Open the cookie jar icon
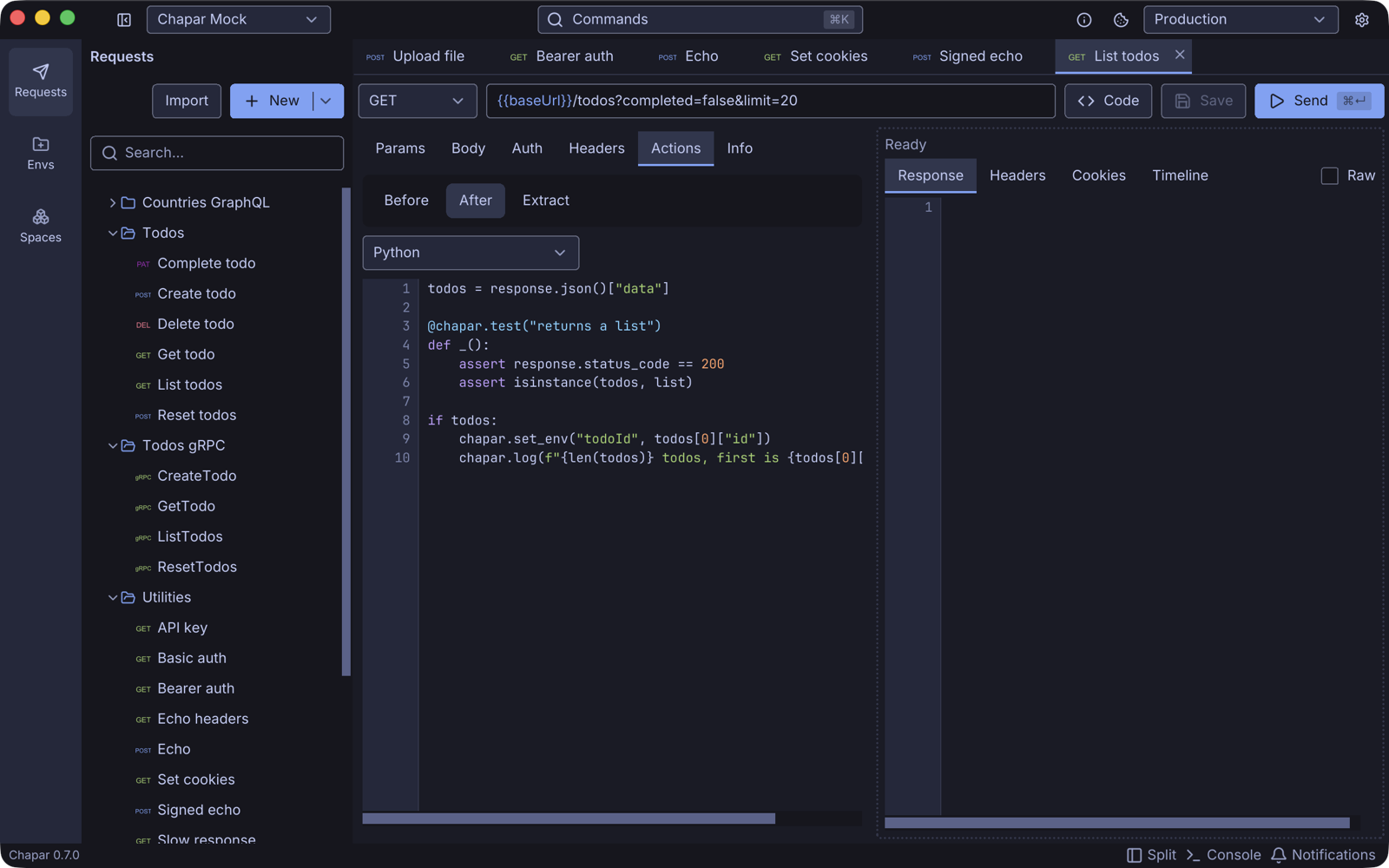This screenshot has width=1389, height=868. 1121,19
